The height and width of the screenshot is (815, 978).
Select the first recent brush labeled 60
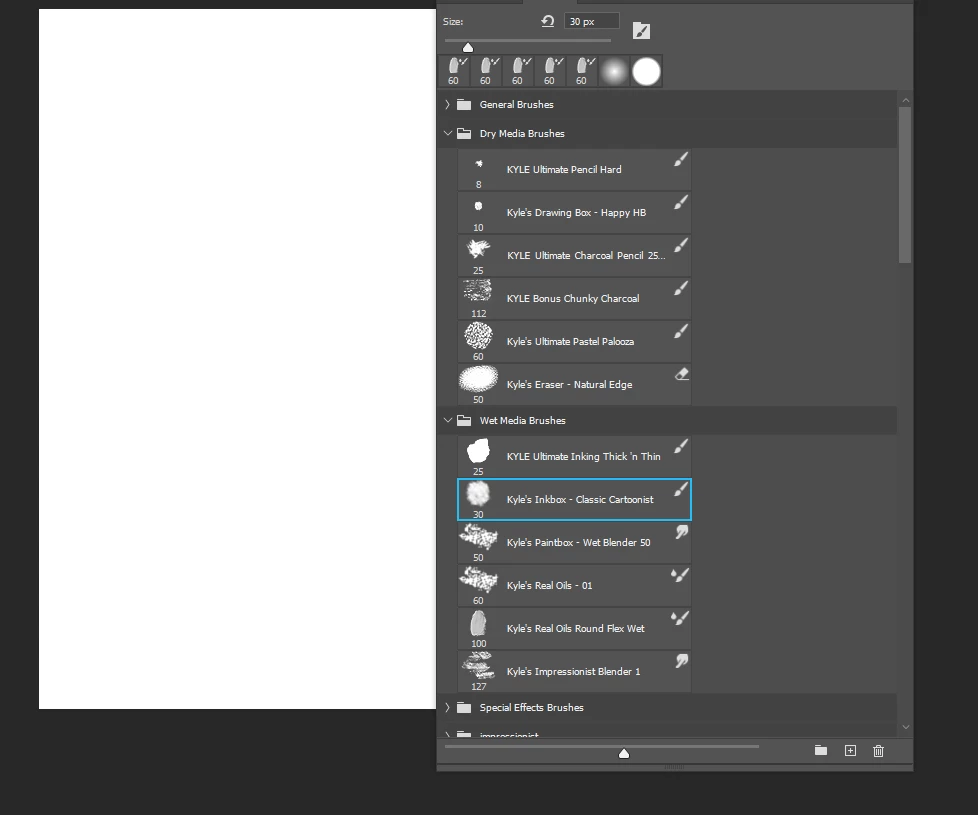point(455,72)
